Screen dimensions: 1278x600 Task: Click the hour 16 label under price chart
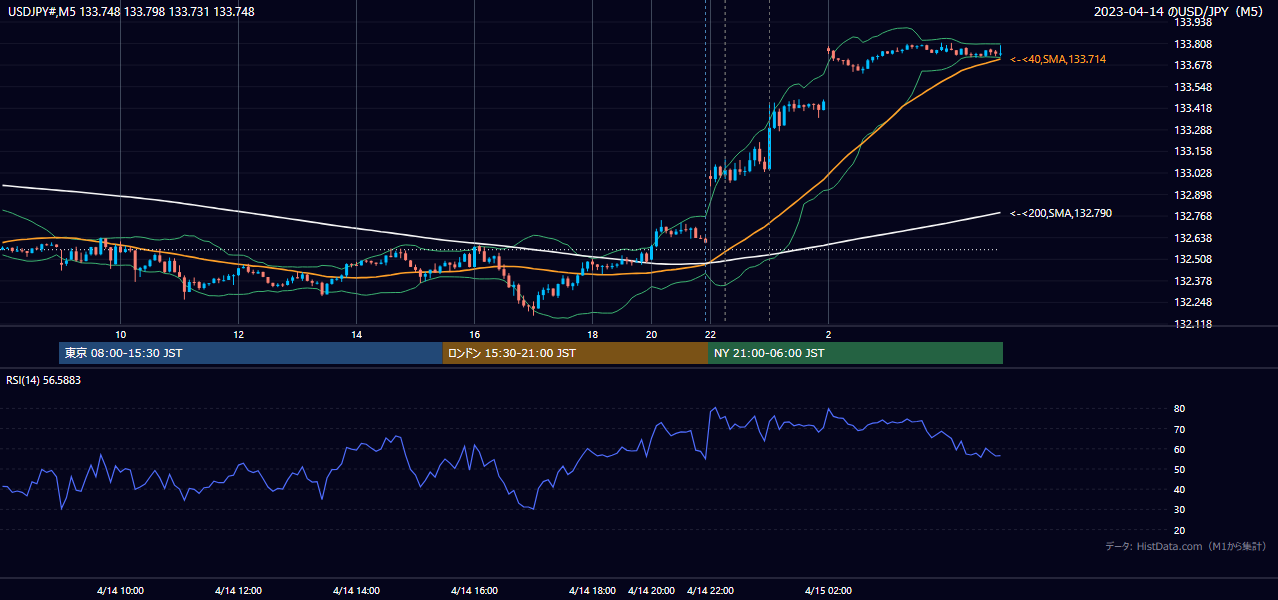click(474, 334)
